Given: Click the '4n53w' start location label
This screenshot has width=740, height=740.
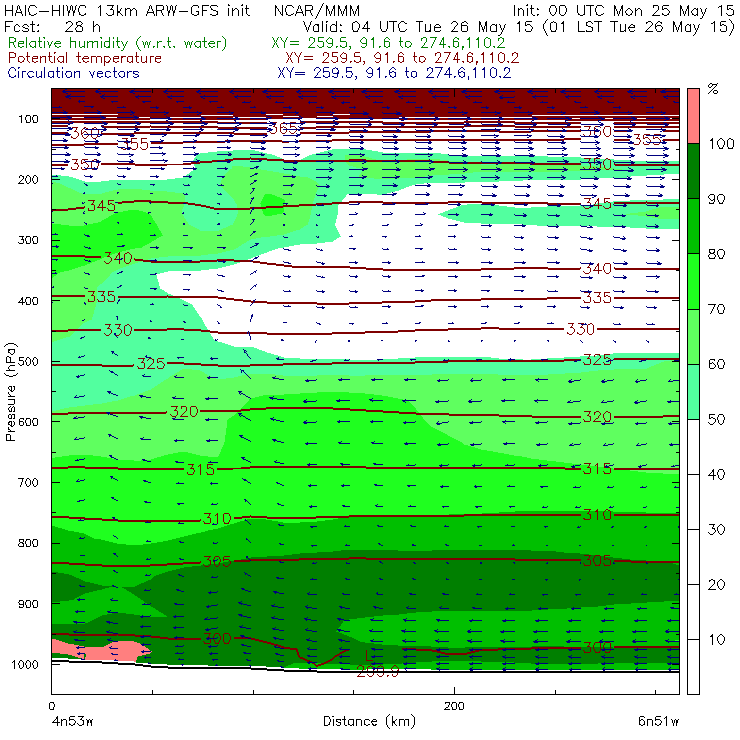Looking at the screenshot, I should pos(73,722).
